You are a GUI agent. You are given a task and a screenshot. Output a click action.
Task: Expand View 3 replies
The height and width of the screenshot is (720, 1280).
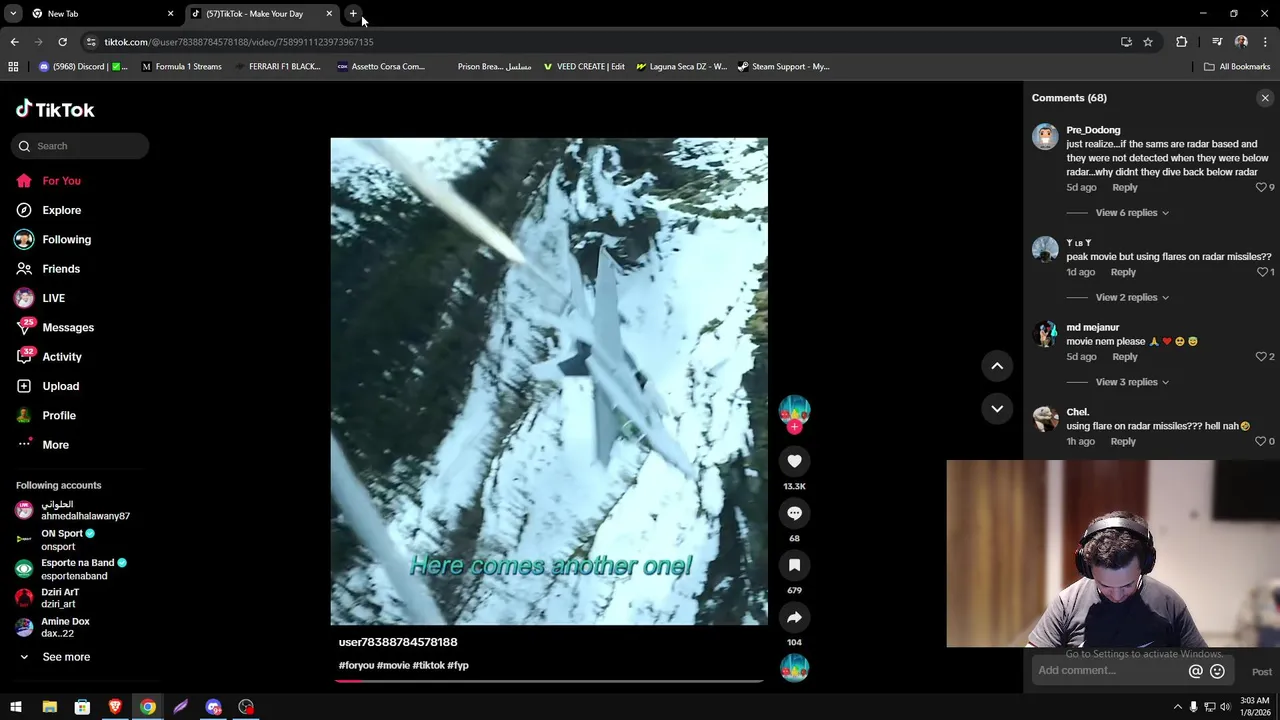pos(1132,382)
